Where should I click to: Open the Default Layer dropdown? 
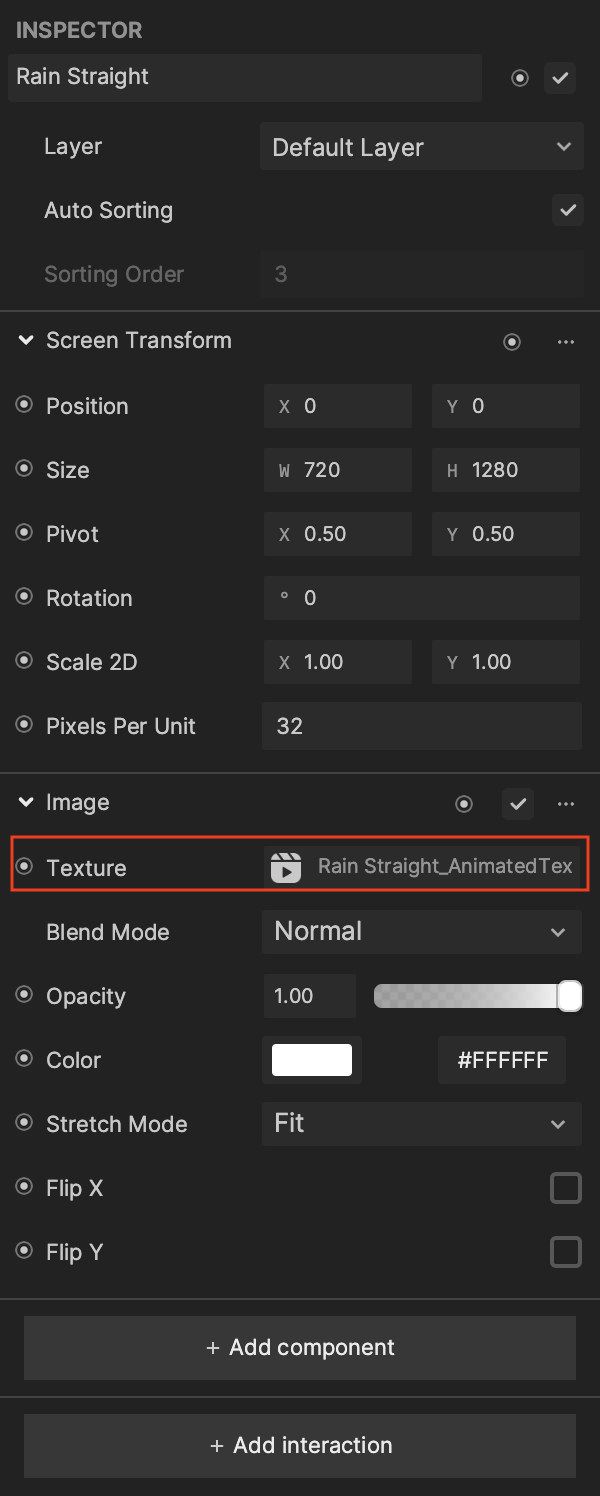pos(421,147)
